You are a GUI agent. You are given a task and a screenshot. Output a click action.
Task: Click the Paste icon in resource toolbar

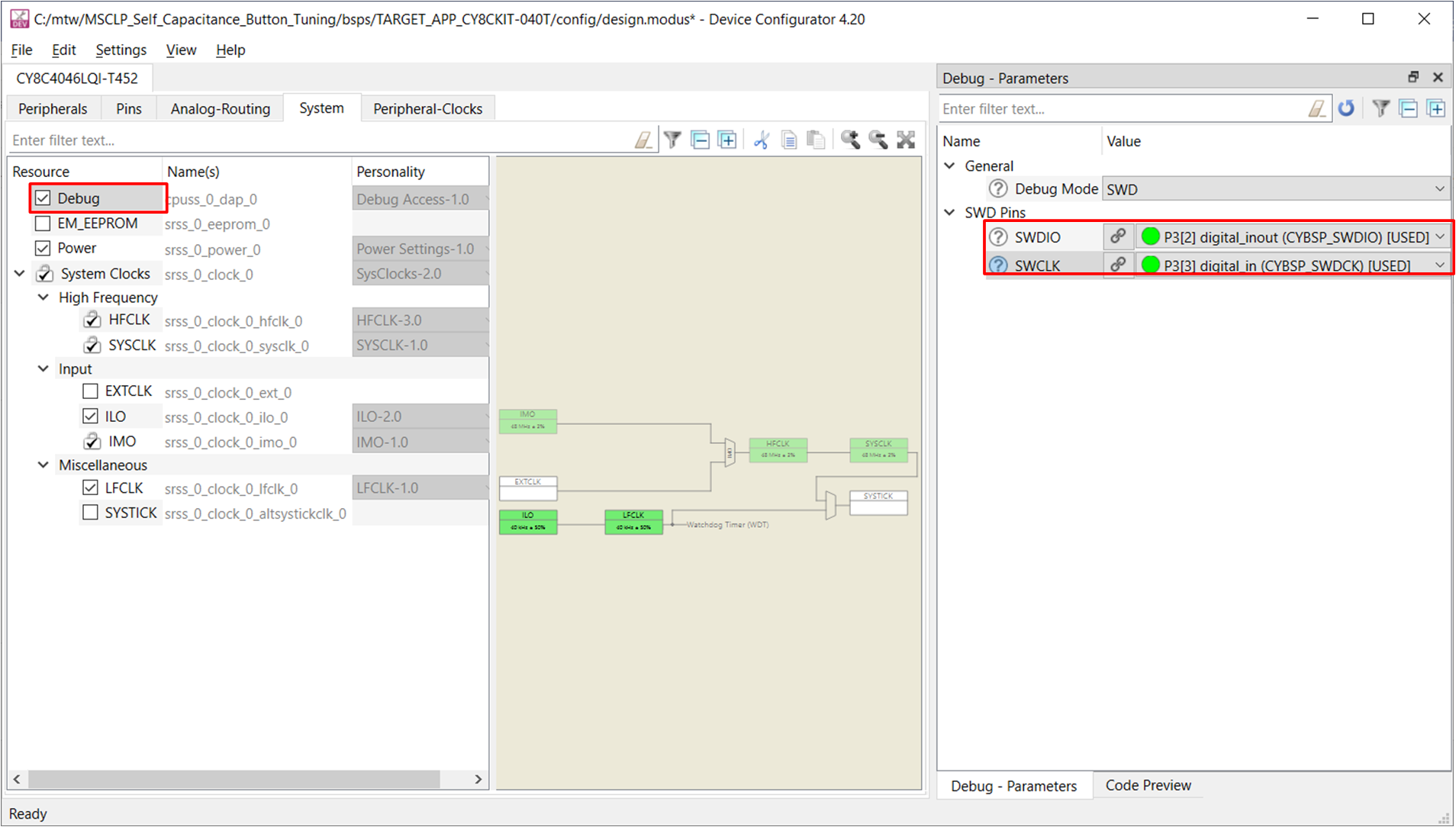(x=816, y=140)
